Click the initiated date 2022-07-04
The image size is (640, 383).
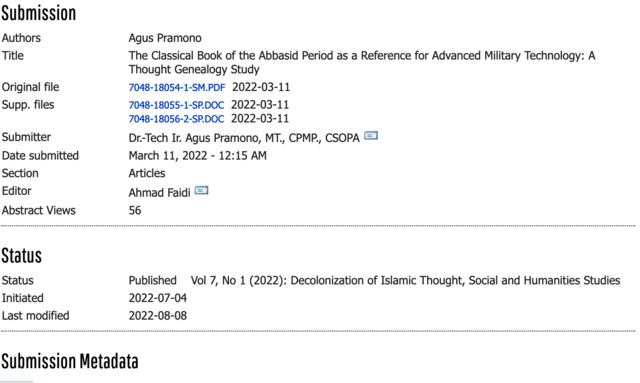click(x=158, y=298)
